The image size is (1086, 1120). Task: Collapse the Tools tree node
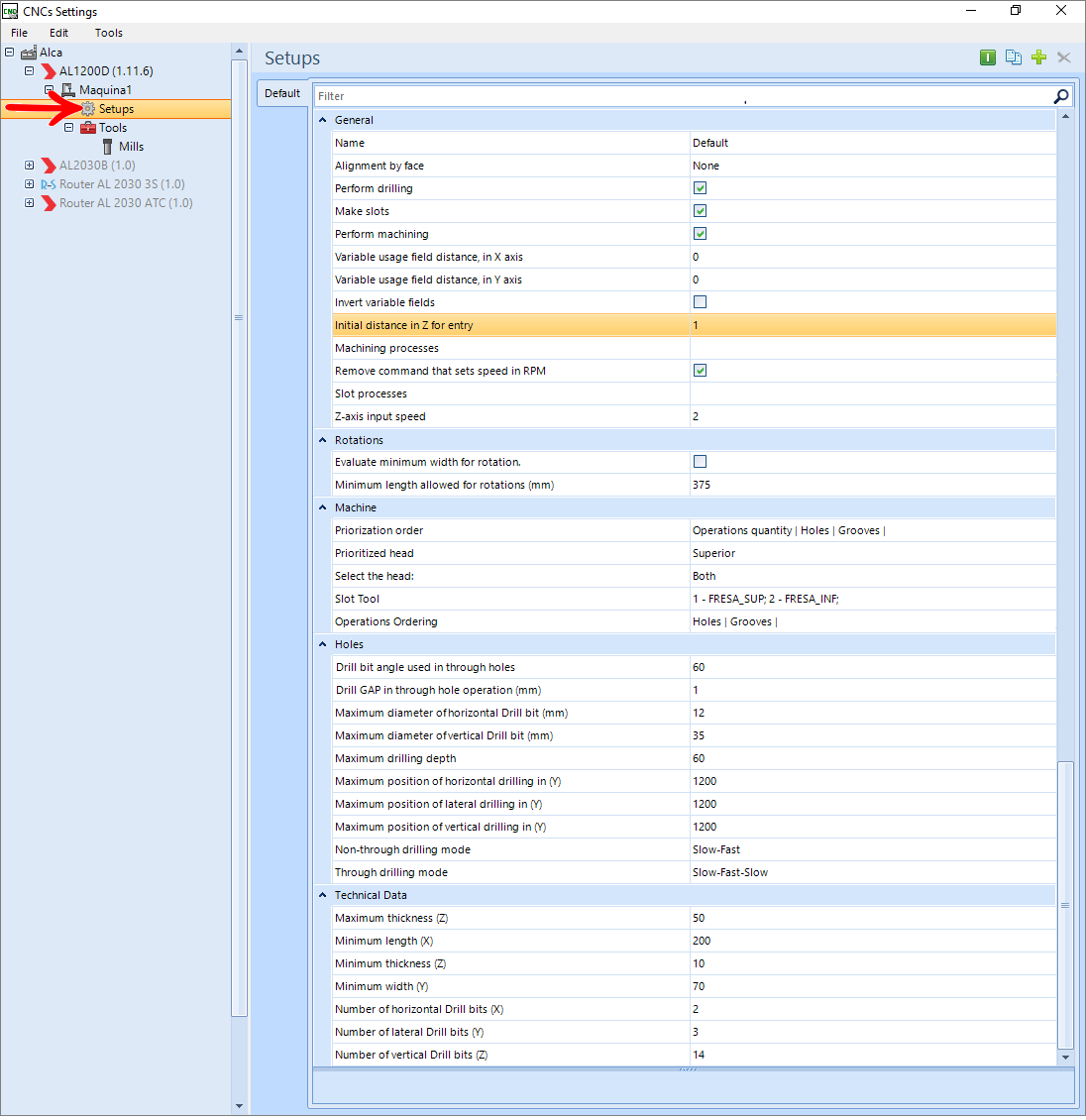tap(68, 127)
